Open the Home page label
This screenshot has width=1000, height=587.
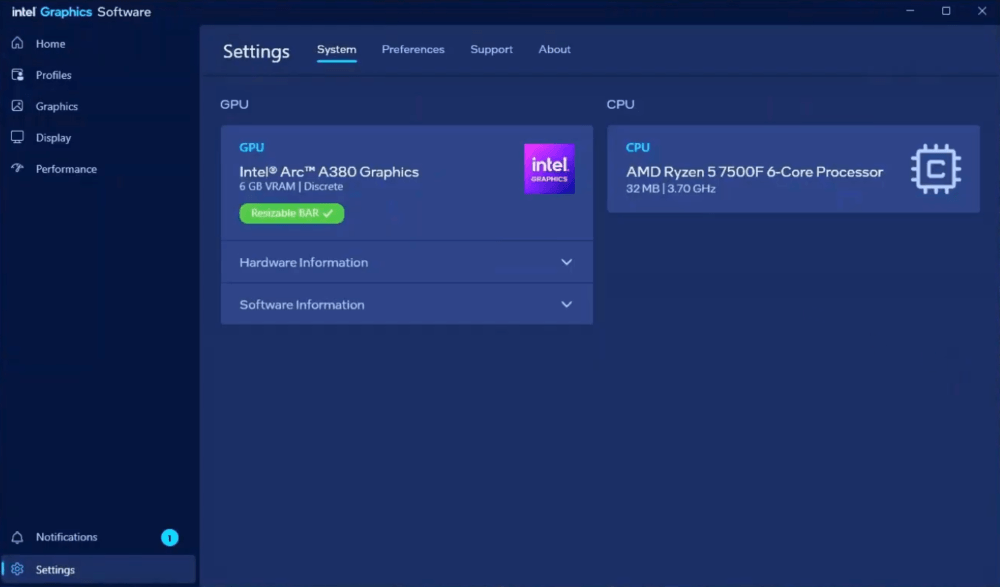(x=50, y=43)
